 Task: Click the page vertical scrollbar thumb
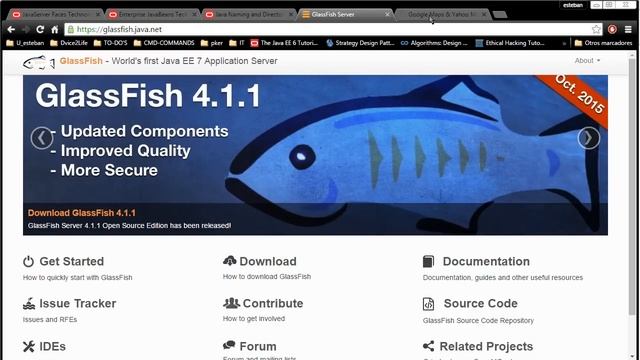pyautogui.click(x=632, y=186)
